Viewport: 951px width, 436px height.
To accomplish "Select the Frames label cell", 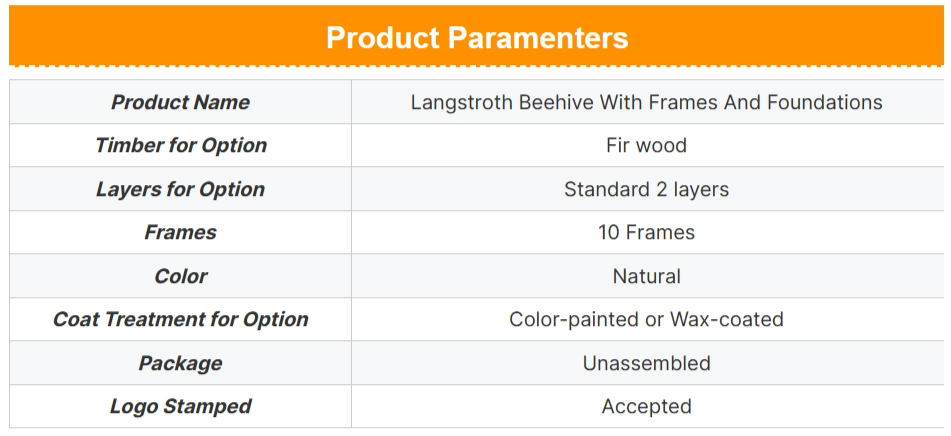I will 180,232.
